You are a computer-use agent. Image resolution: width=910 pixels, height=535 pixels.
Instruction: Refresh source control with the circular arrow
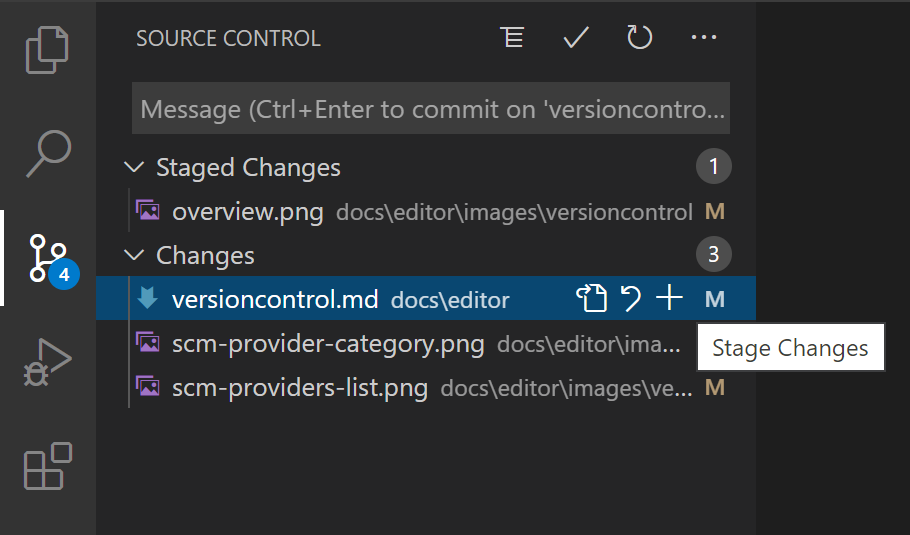(639, 38)
